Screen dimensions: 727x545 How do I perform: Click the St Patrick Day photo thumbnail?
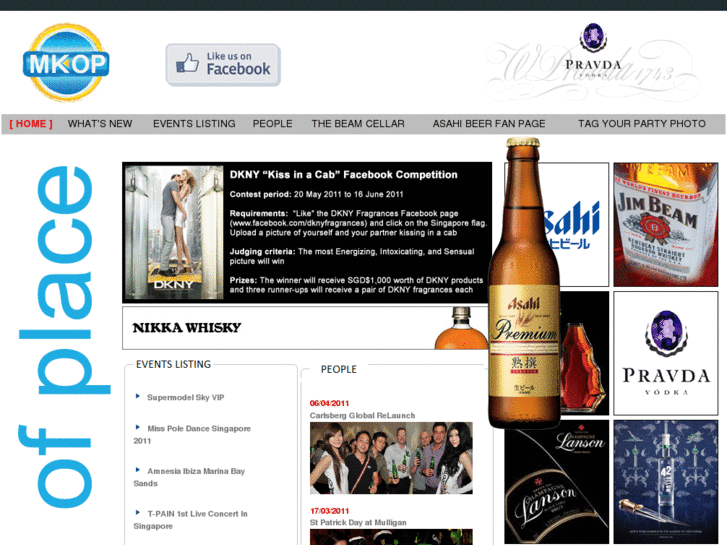391,537
